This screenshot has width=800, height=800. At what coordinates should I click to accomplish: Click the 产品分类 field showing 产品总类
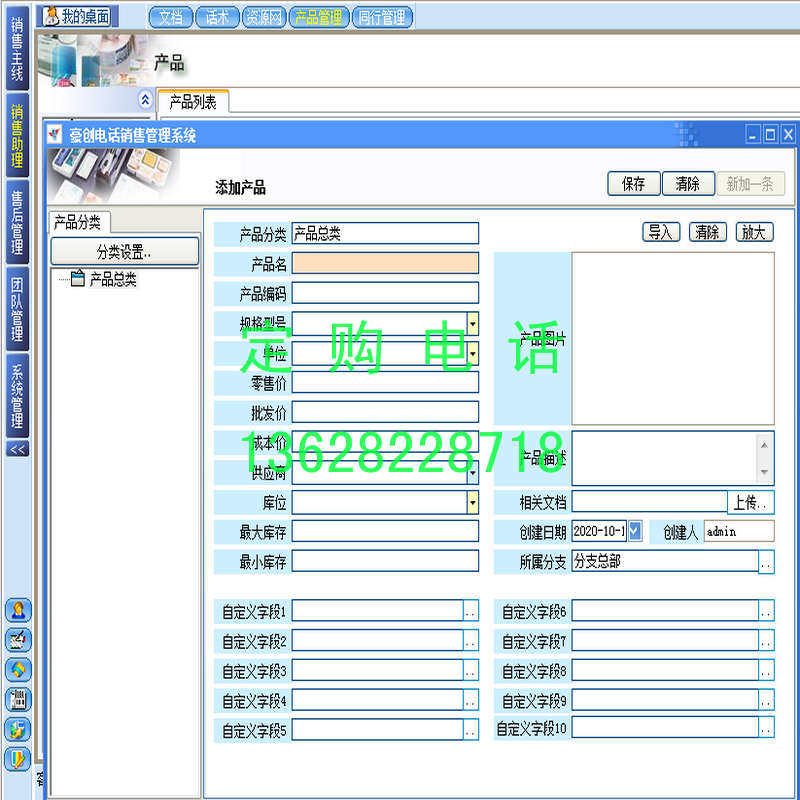point(385,234)
